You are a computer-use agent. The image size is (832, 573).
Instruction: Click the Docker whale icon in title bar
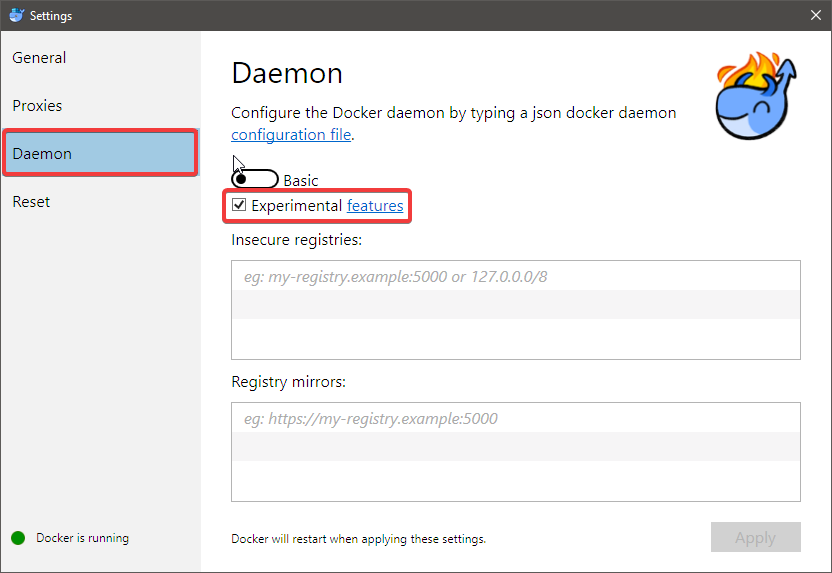15,15
